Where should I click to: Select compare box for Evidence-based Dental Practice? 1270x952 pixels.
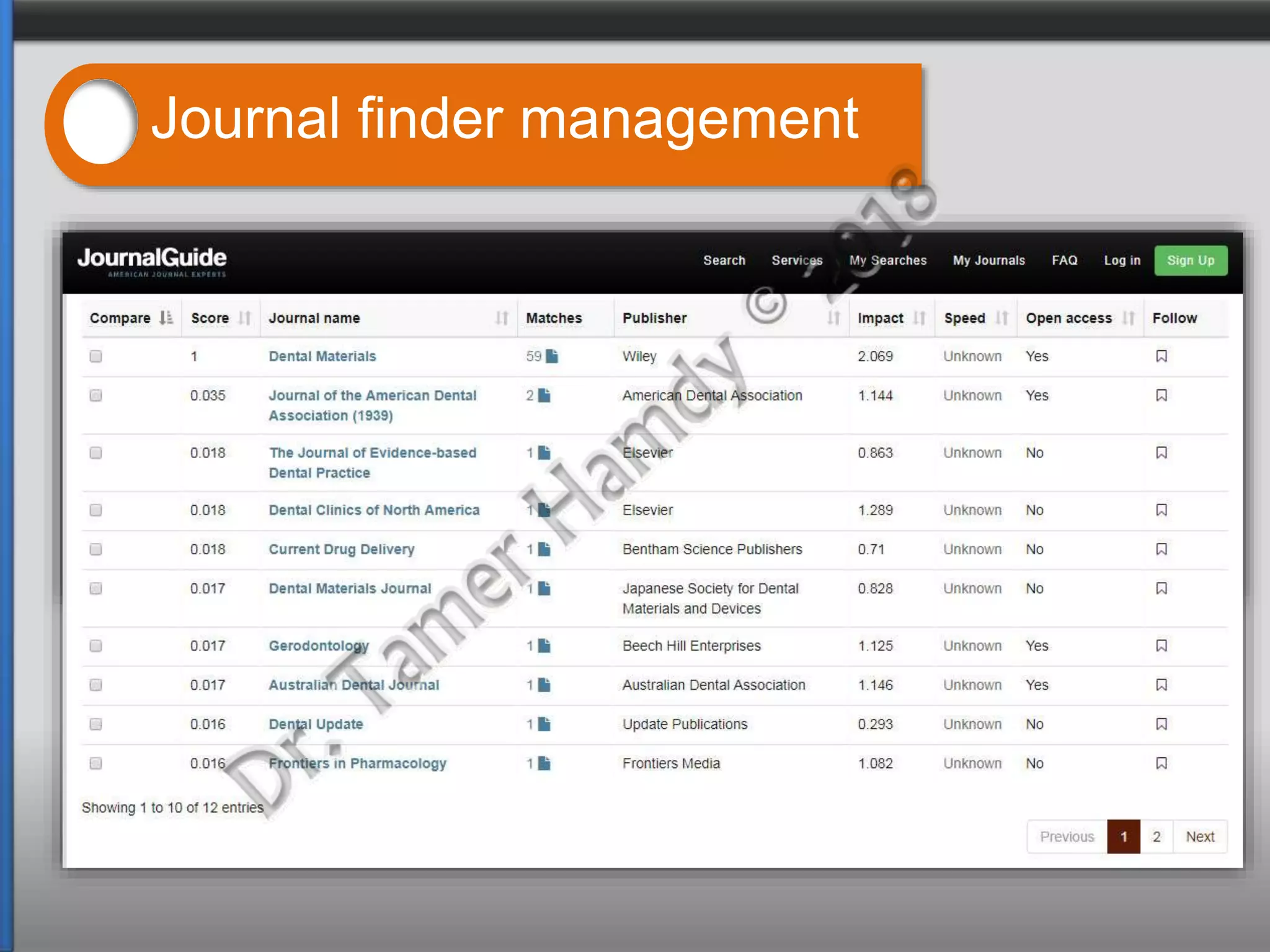point(95,453)
